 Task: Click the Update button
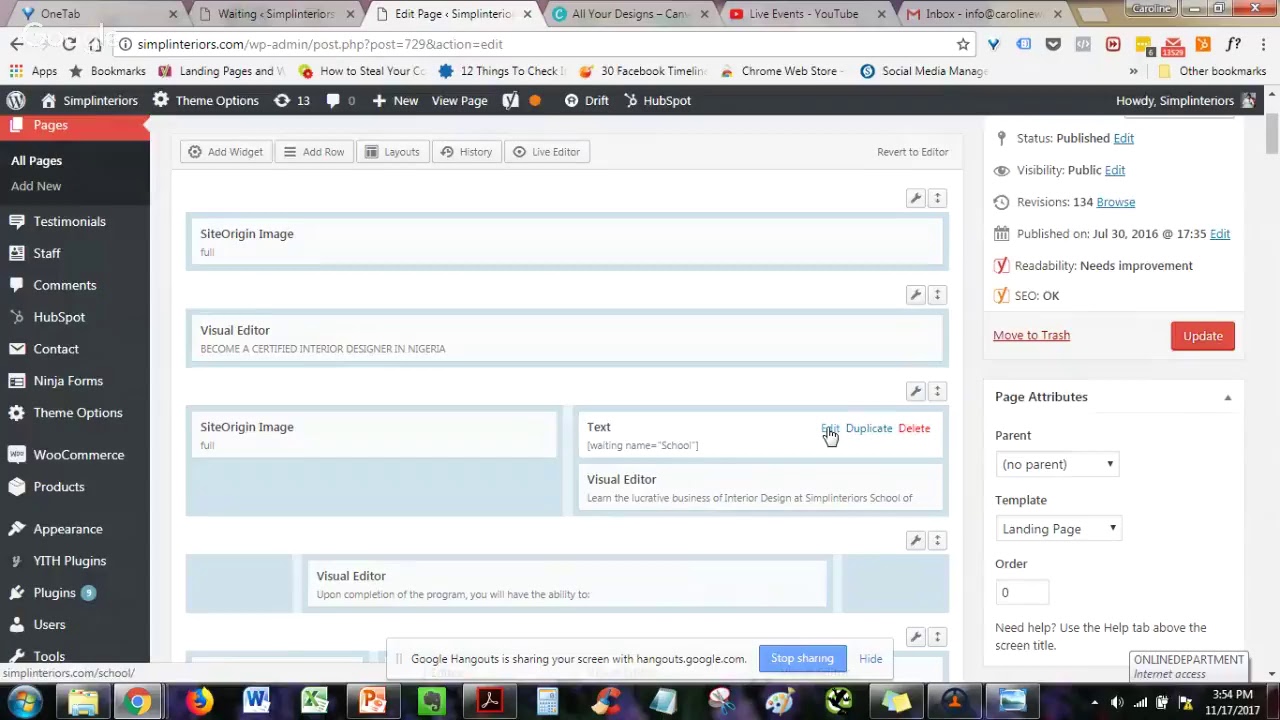click(x=1203, y=336)
